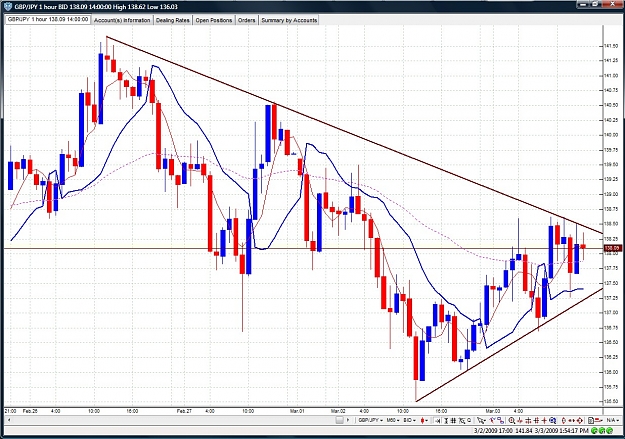Switch to the Account(s) Information tab
The width and height of the screenshot is (625, 439).
(x=122, y=20)
